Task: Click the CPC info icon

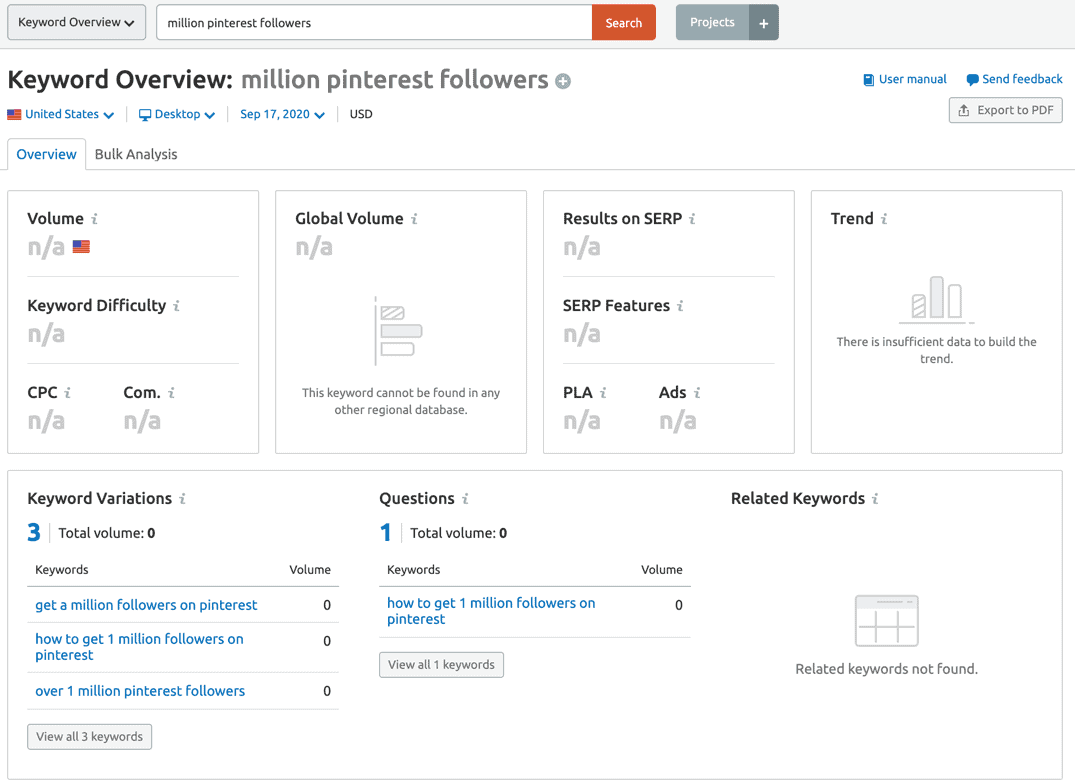Action: point(67,393)
